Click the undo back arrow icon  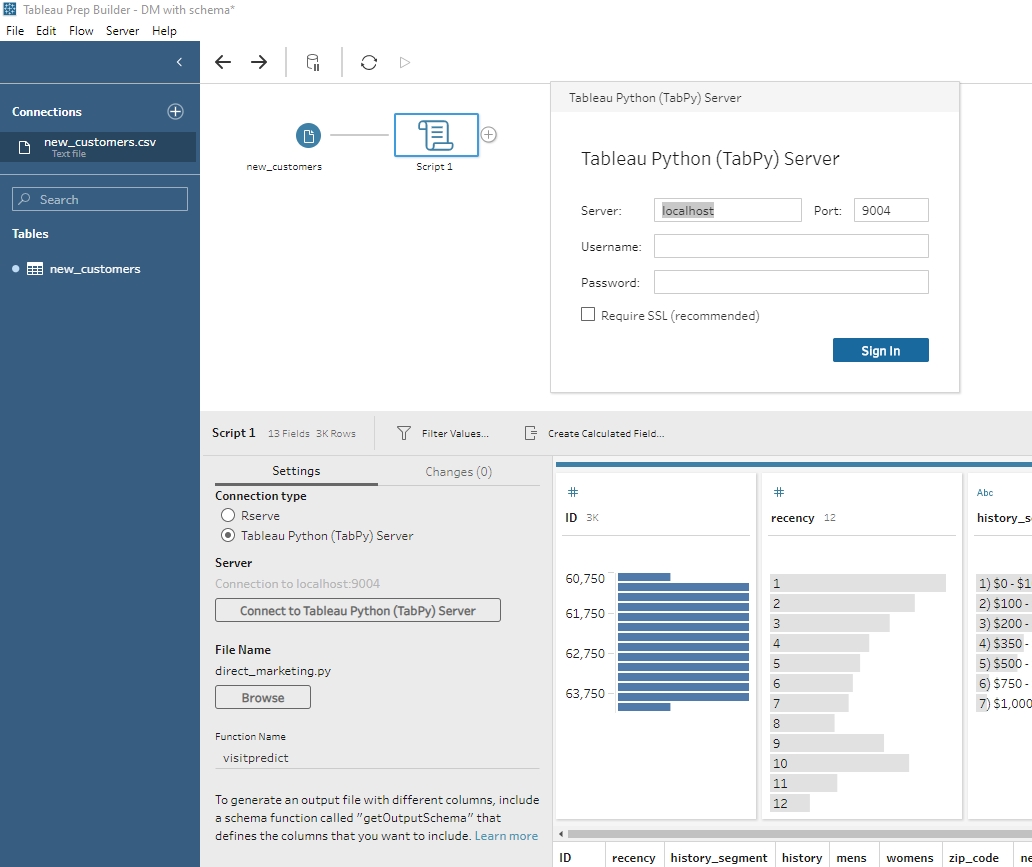coord(223,62)
